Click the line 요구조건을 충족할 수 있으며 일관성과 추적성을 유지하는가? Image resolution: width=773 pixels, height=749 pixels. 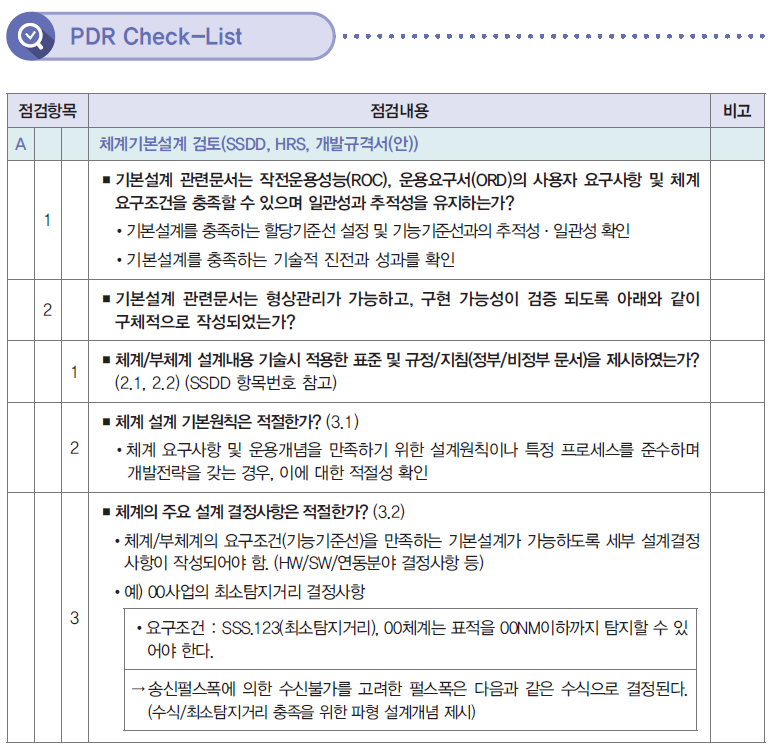click(315, 203)
